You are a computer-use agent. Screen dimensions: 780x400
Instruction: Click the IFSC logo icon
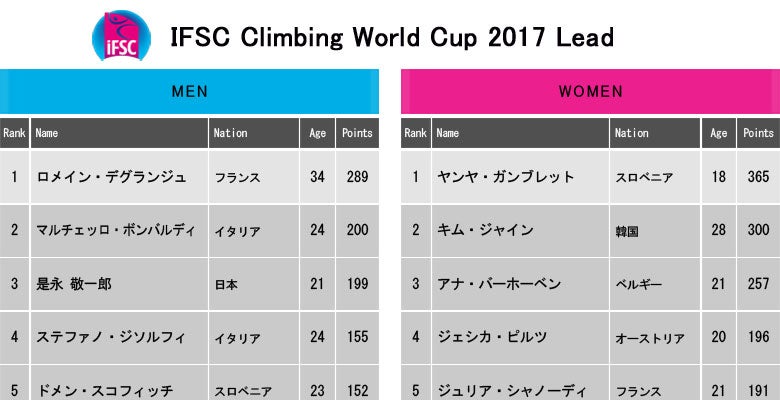pos(119,37)
